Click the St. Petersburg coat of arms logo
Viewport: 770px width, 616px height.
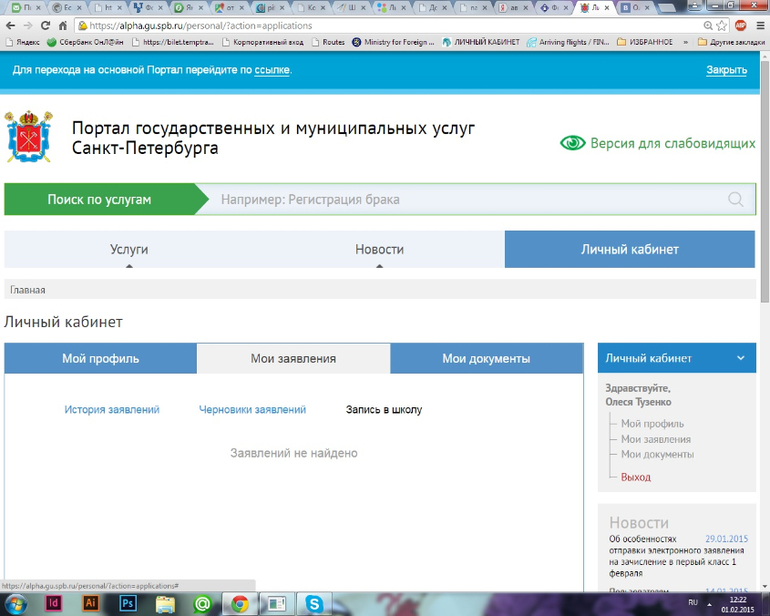point(28,136)
